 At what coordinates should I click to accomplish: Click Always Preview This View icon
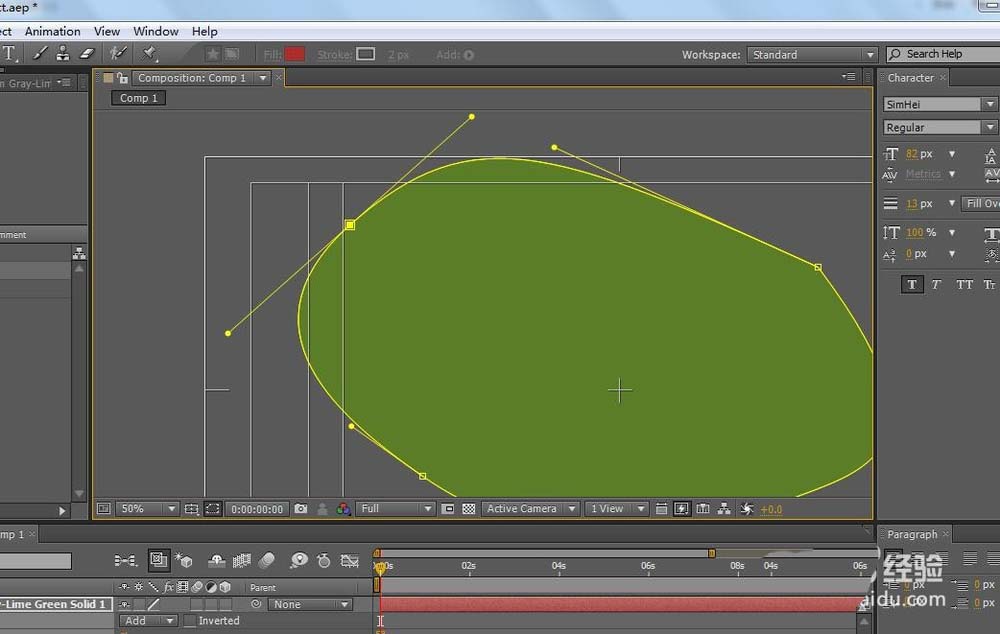(x=103, y=509)
